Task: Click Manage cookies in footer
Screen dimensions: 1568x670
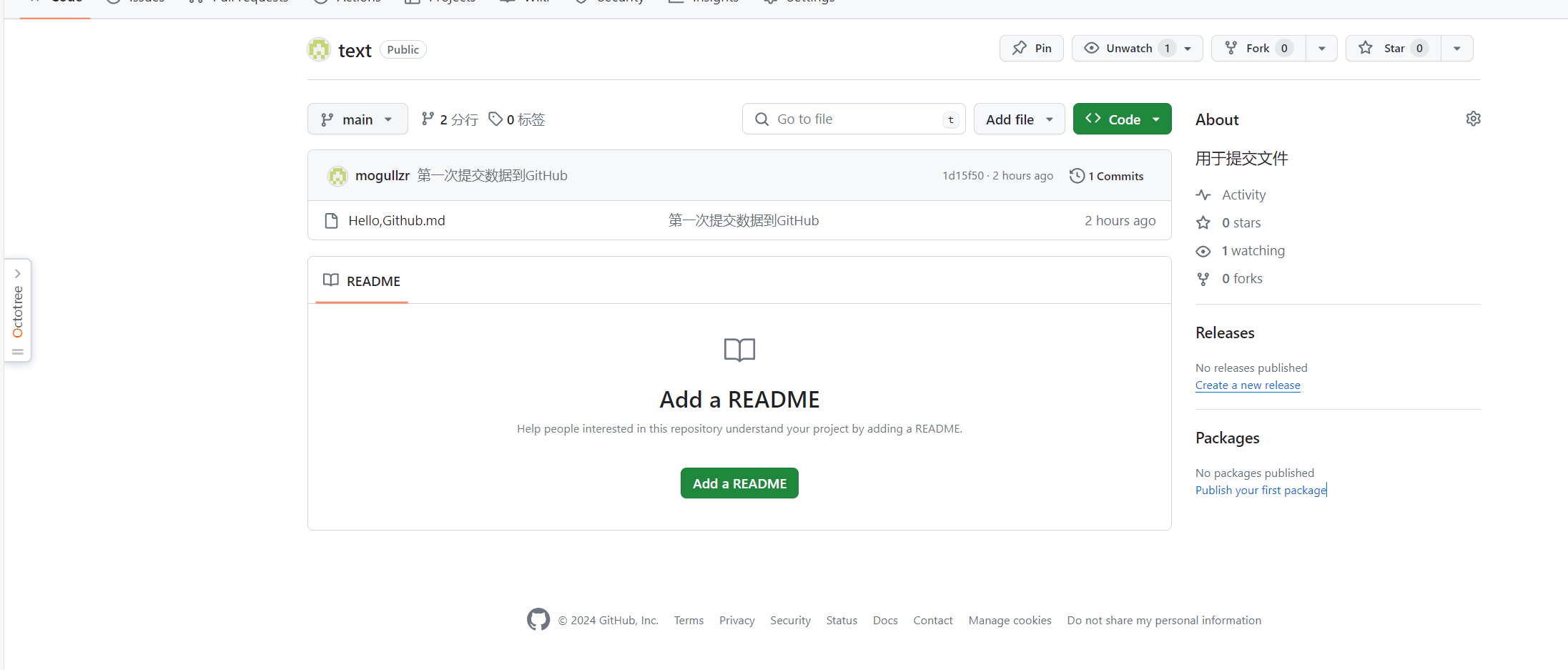Action: (1010, 621)
